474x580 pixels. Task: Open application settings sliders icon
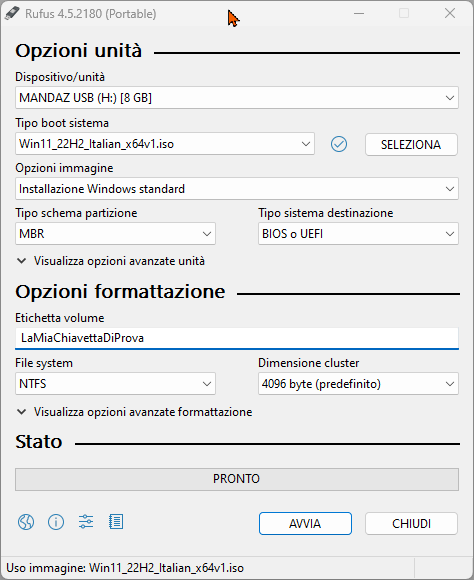coord(86,522)
